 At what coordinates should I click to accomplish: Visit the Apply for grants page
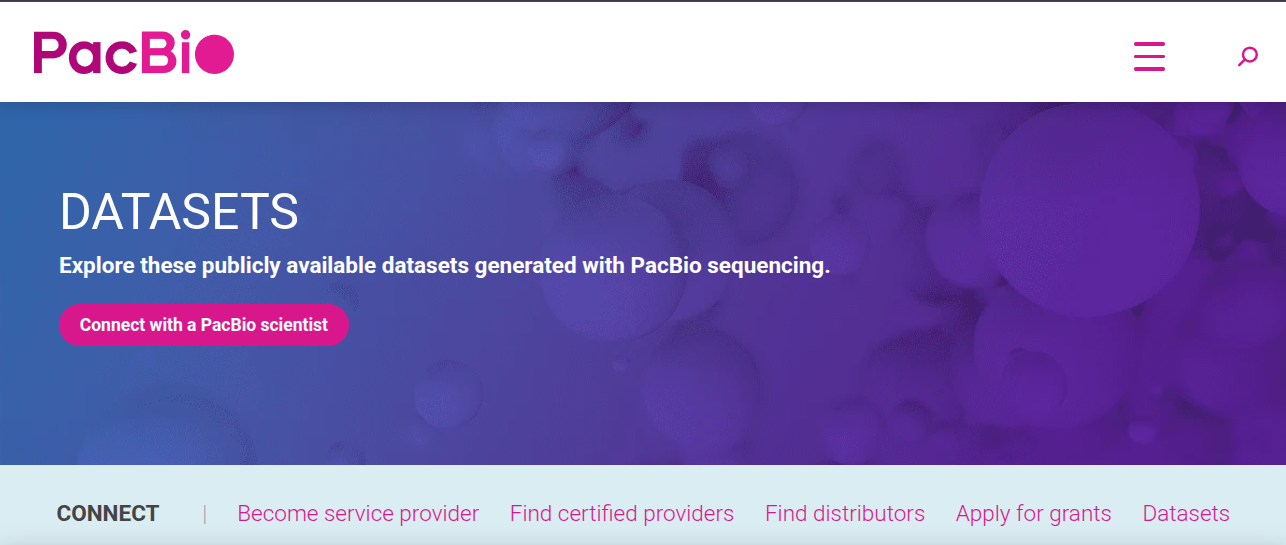(x=1033, y=514)
